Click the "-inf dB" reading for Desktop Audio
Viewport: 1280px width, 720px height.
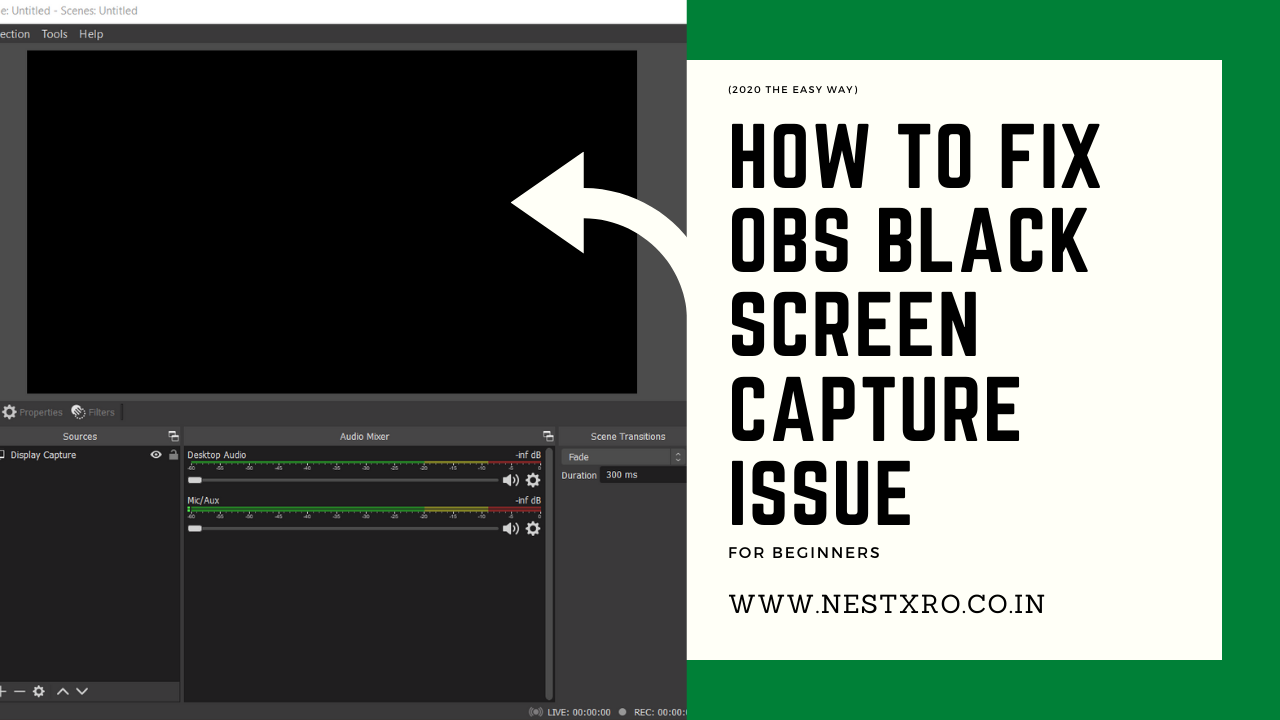pyautogui.click(x=528, y=455)
